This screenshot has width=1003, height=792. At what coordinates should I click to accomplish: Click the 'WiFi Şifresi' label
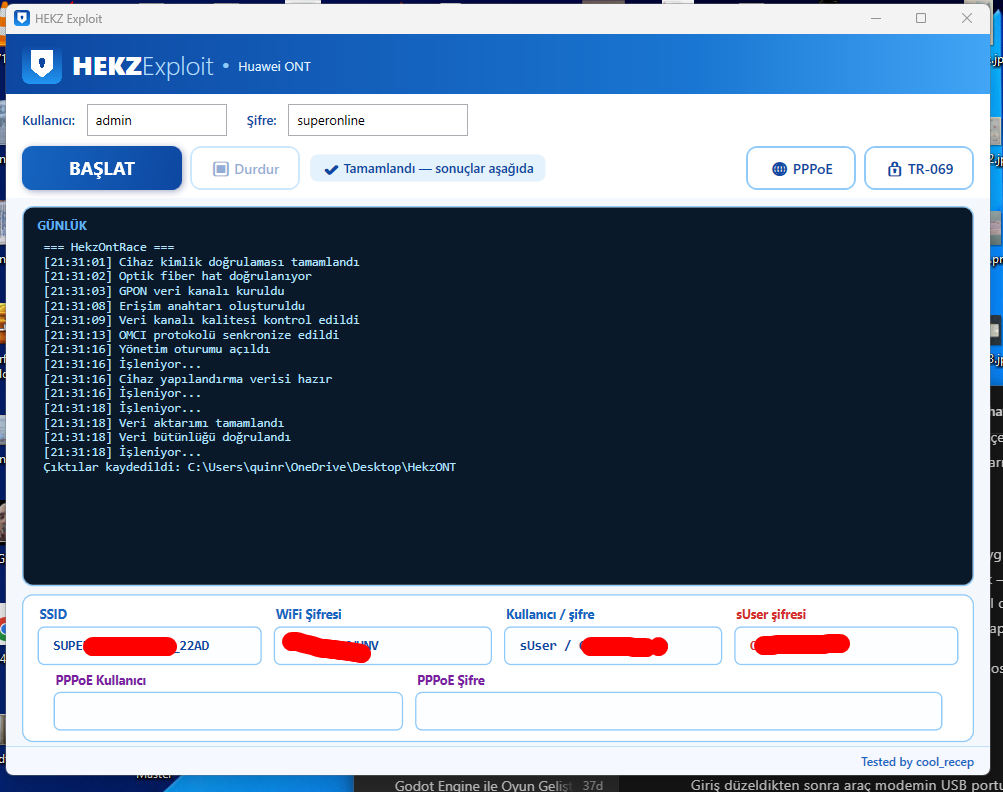[x=308, y=614]
